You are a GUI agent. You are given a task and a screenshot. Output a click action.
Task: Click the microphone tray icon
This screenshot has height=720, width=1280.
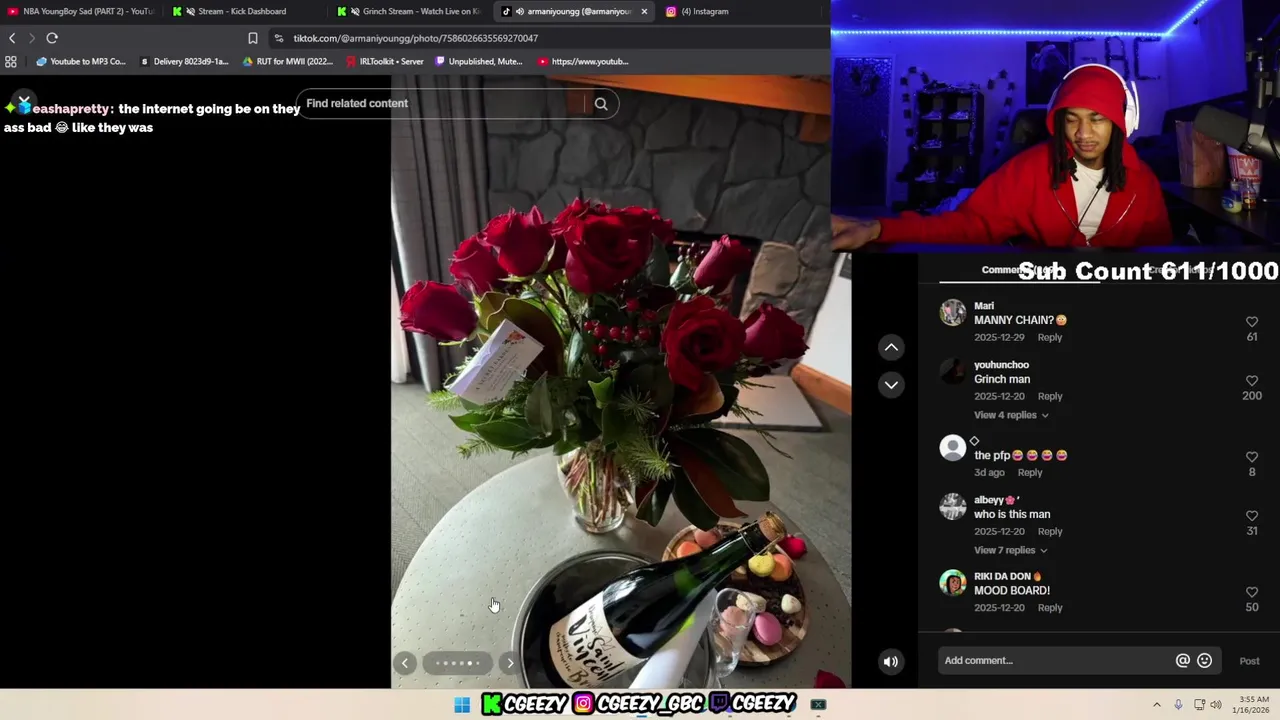[1178, 705]
